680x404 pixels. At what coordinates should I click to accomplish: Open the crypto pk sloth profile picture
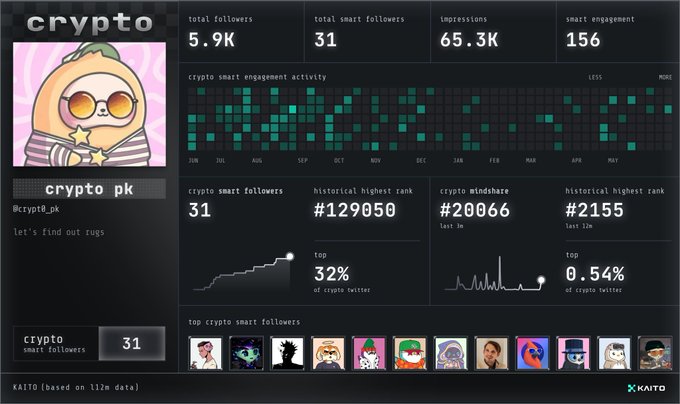[89, 104]
